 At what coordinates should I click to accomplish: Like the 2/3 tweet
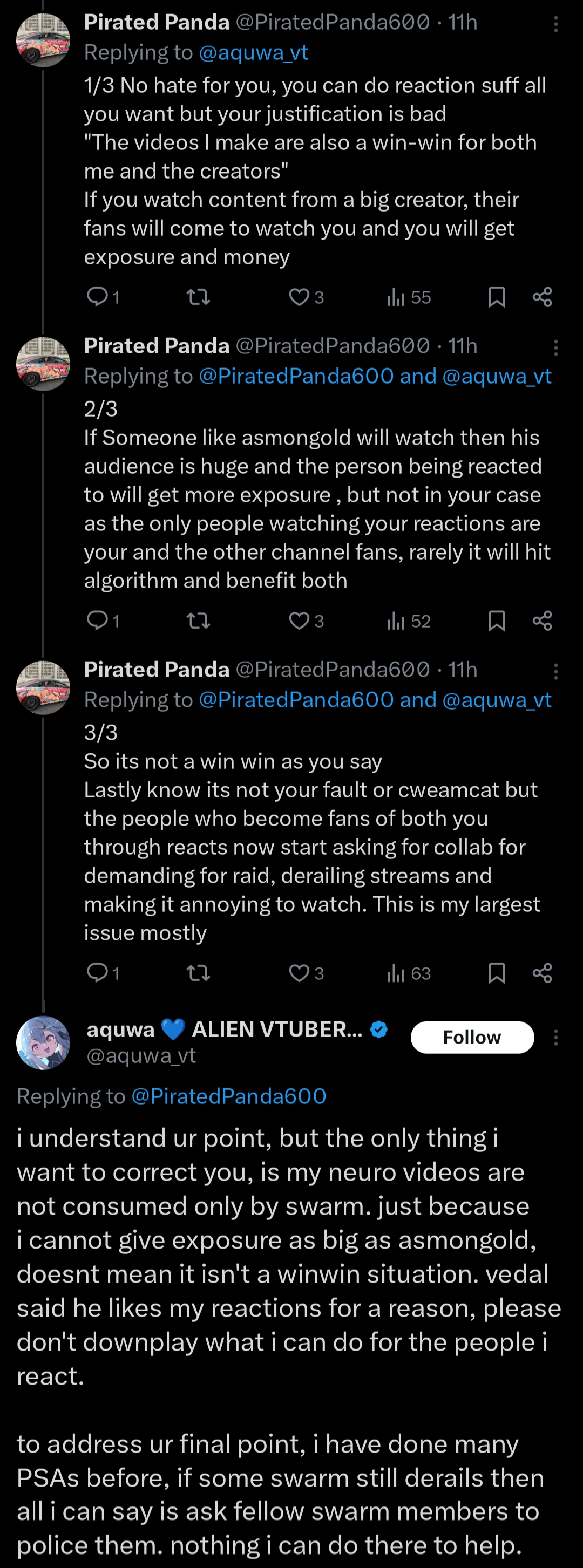tap(299, 621)
